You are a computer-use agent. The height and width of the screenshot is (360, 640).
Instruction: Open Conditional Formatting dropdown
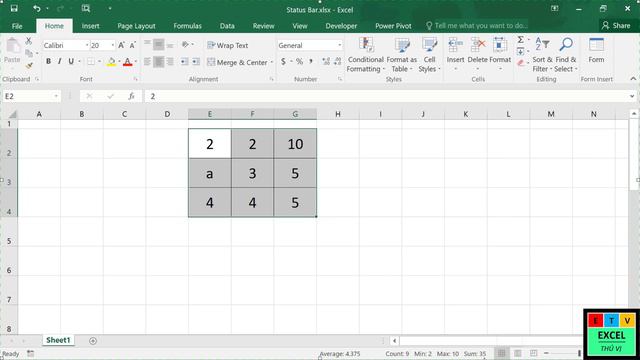(365, 55)
